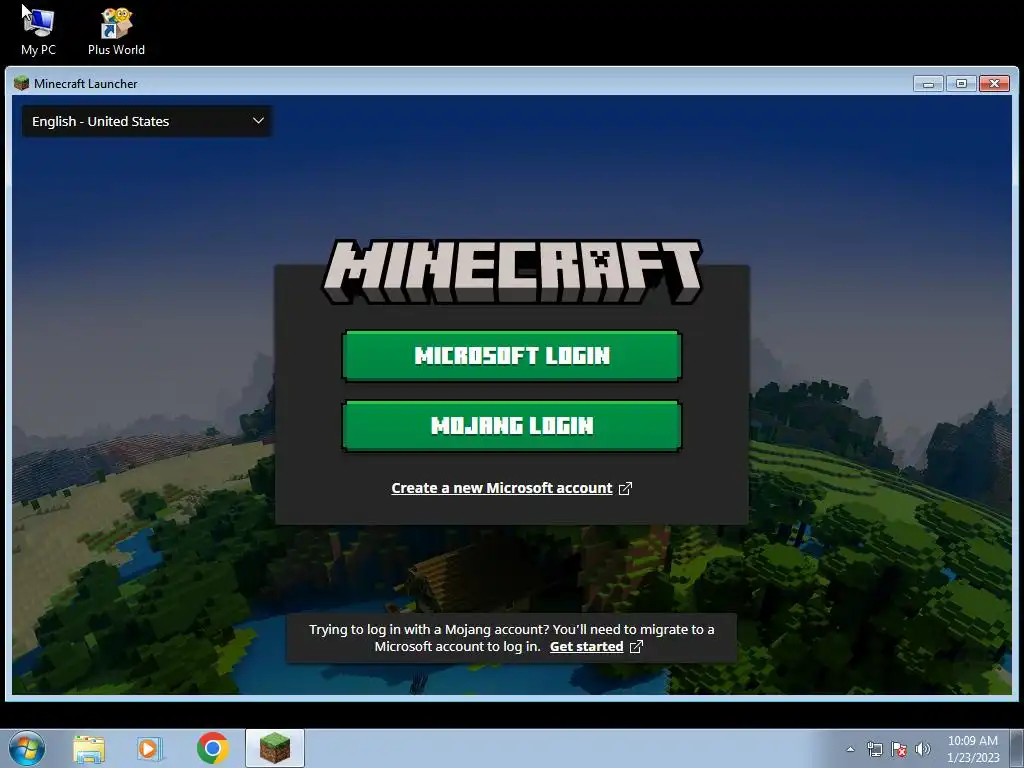This screenshot has height=768, width=1024.
Task: Open the Windows Start menu orb
Action: click(x=27, y=748)
